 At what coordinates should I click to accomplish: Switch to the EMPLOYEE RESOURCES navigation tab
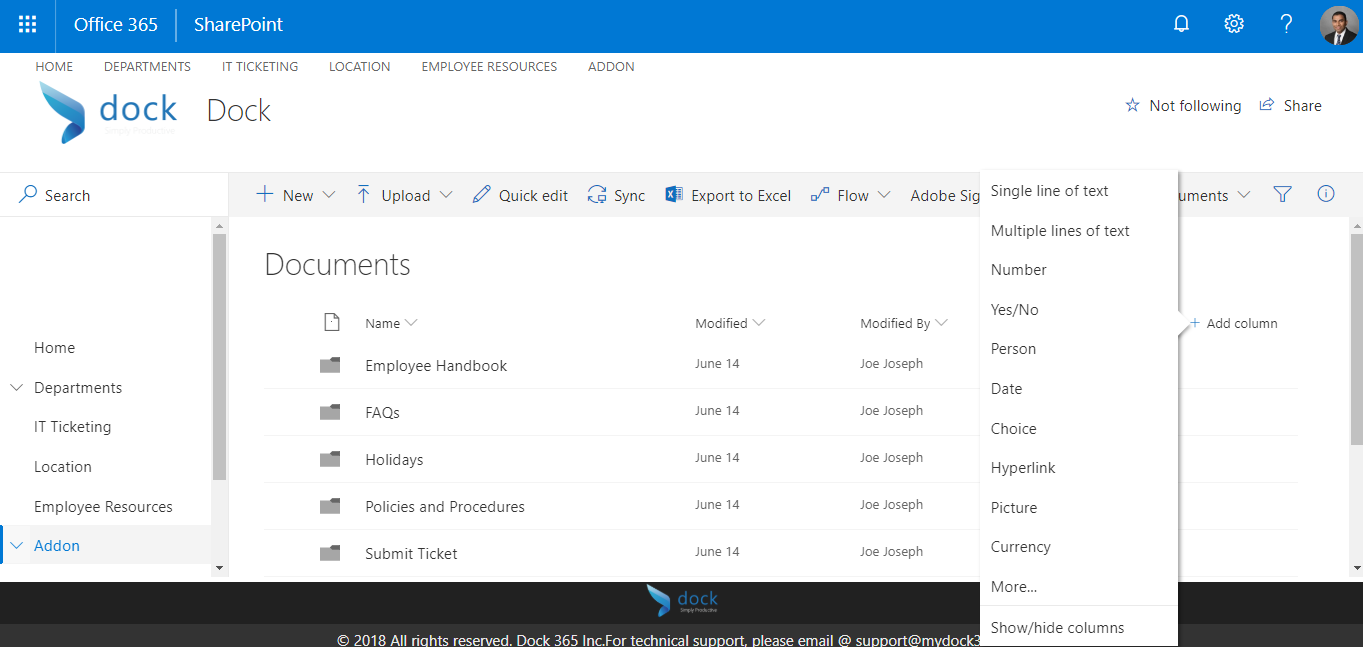click(x=489, y=66)
